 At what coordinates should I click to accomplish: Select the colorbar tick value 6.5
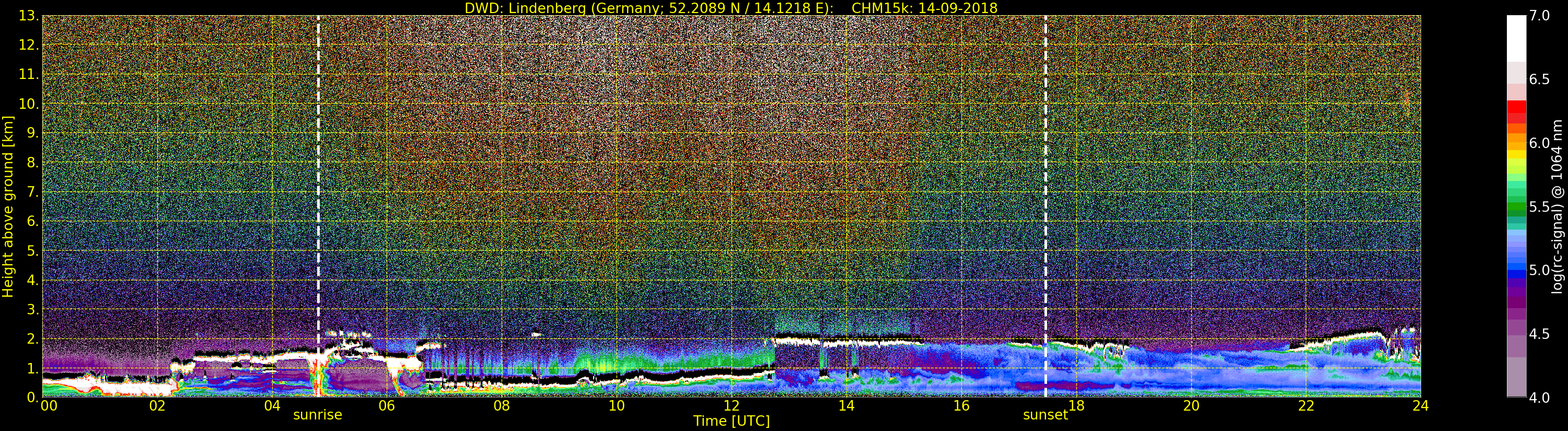pos(1539,80)
